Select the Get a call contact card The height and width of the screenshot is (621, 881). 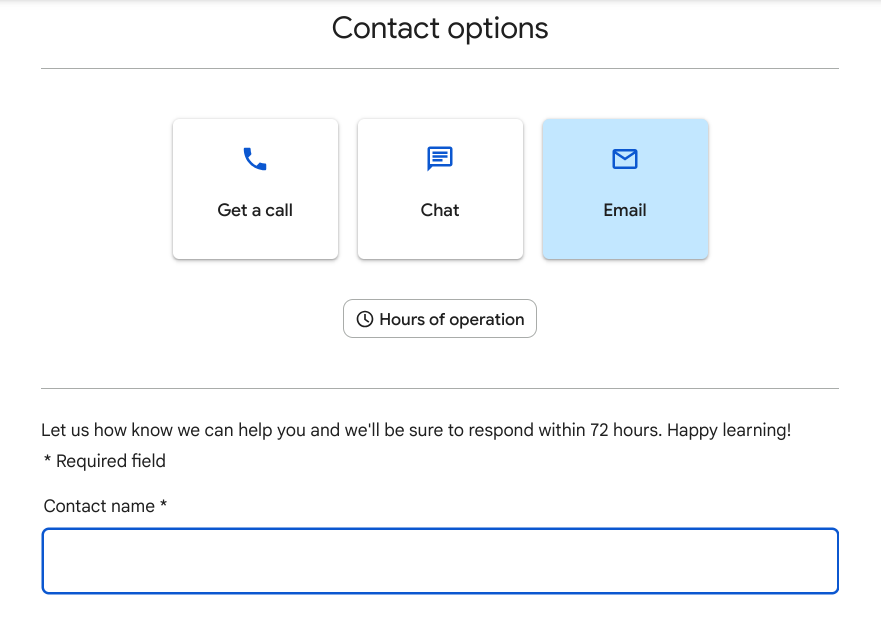(x=255, y=189)
